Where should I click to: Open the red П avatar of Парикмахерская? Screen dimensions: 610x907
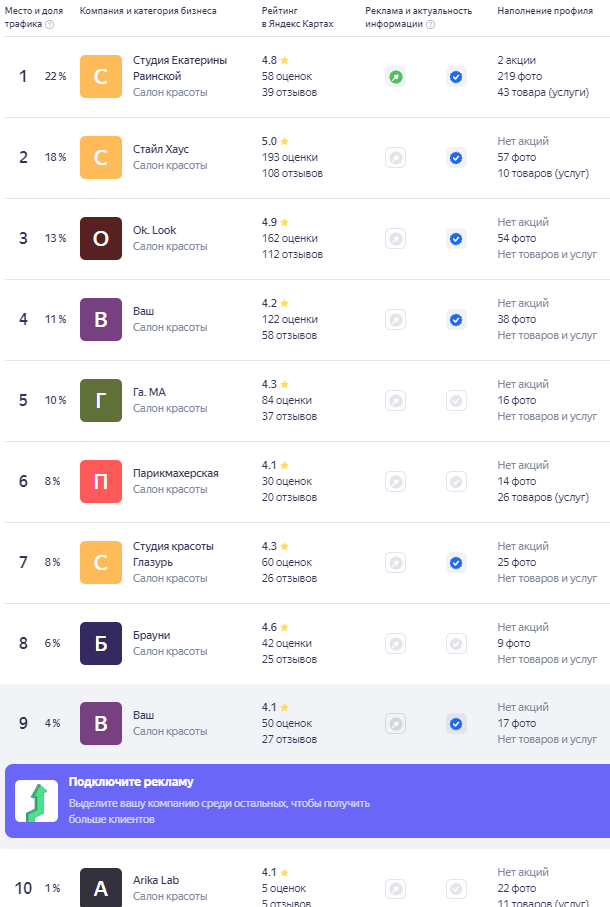pyautogui.click(x=101, y=481)
